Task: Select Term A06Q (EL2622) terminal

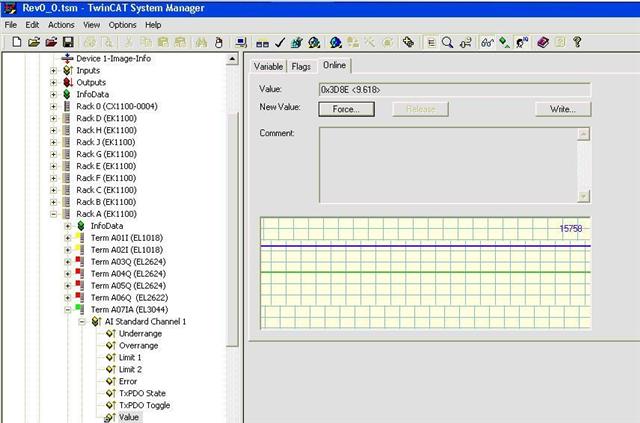Action: 129,297
